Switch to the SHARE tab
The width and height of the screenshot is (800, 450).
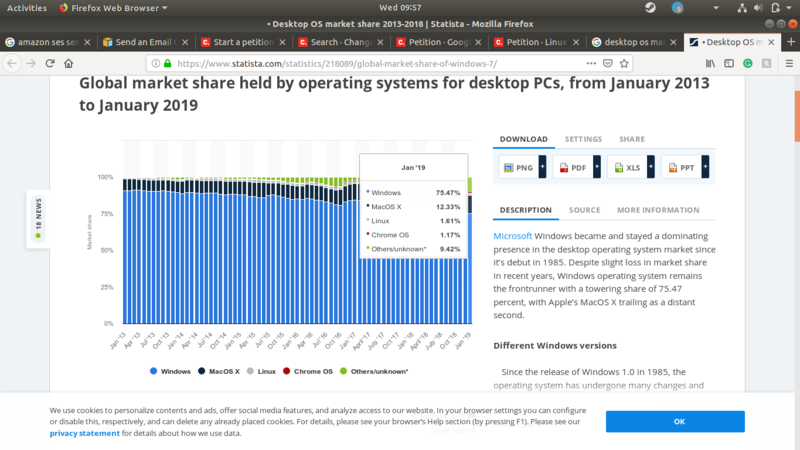tap(632, 139)
